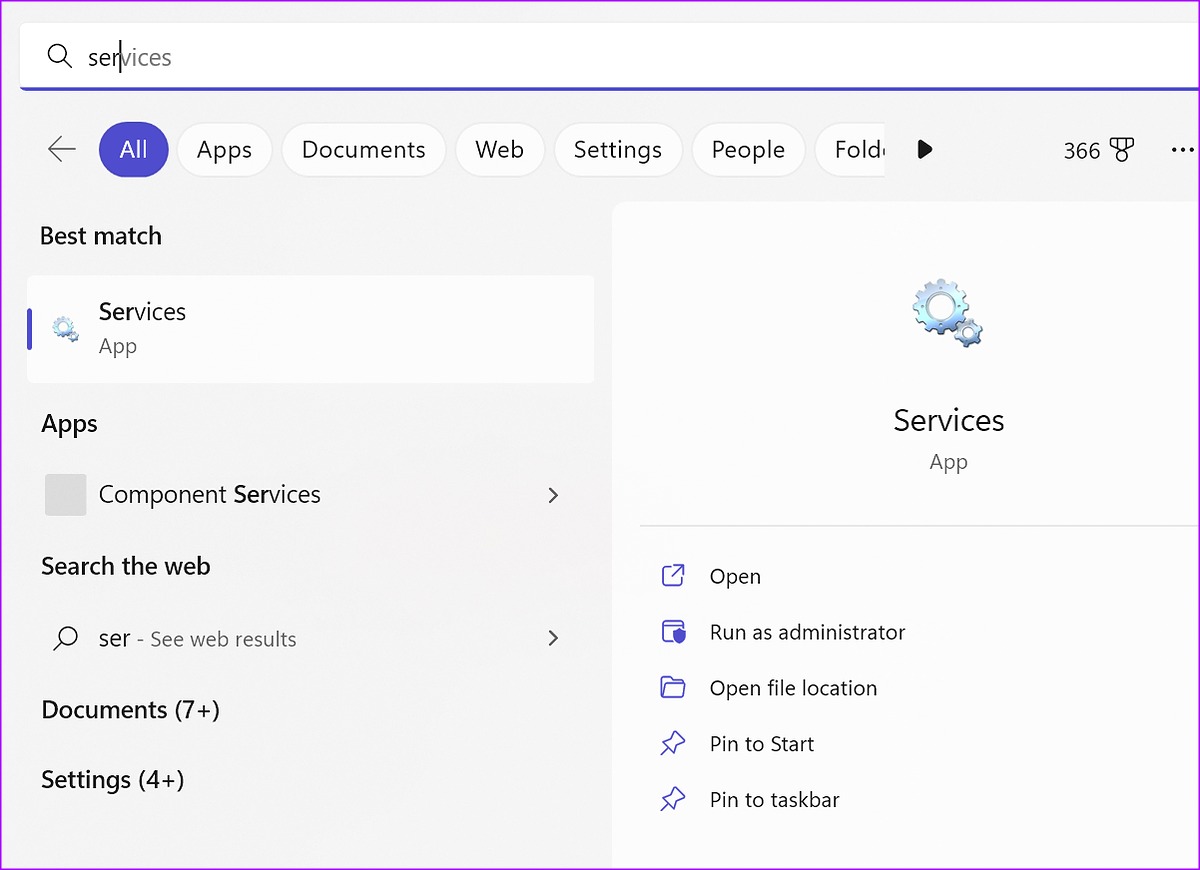
Task: Click the Pin to Start pin icon
Action: coord(673,744)
